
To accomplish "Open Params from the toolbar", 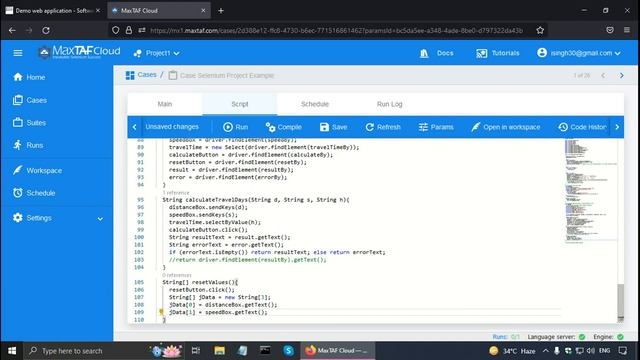I will [436, 127].
